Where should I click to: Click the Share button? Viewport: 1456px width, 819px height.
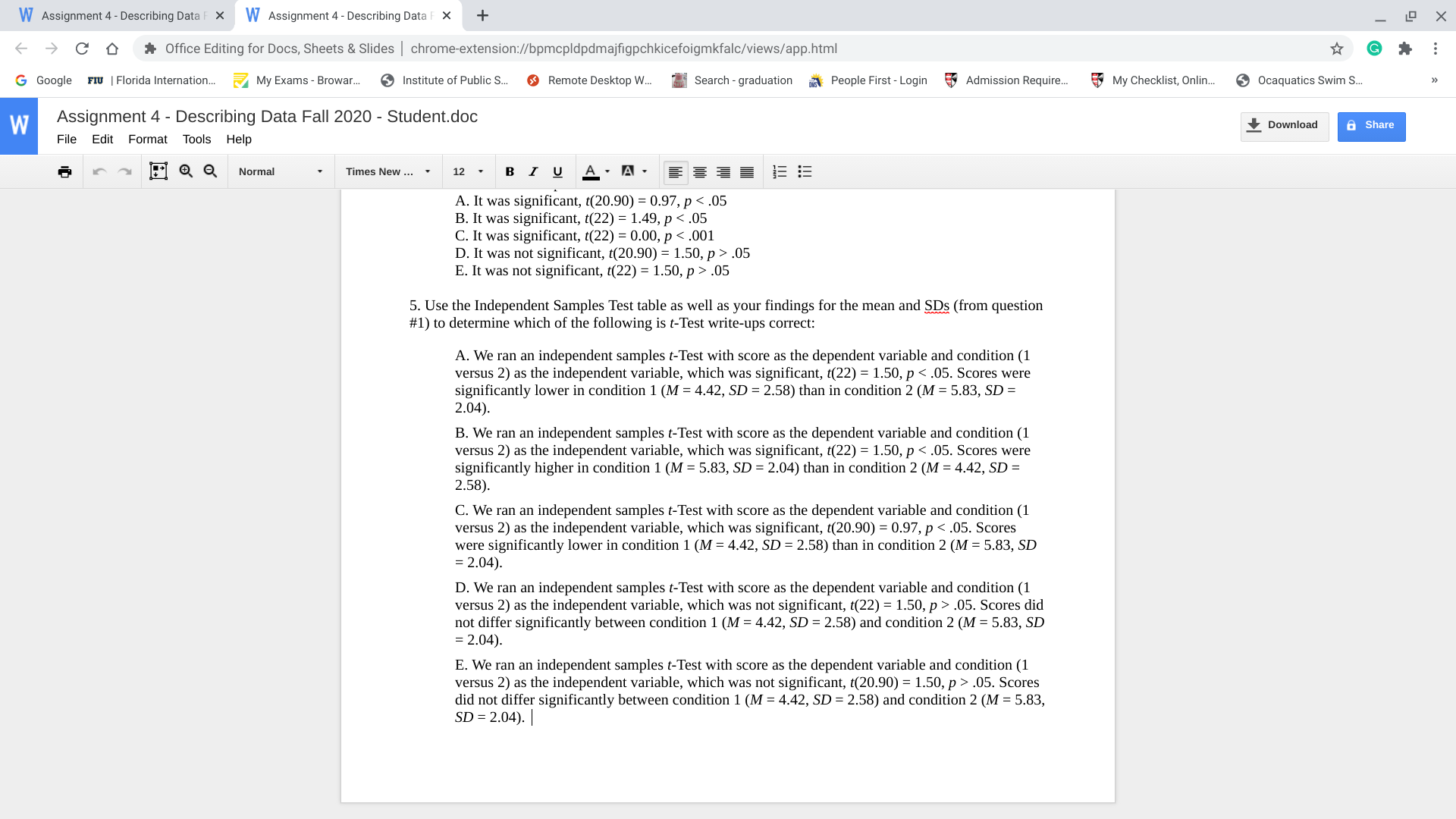click(1371, 125)
